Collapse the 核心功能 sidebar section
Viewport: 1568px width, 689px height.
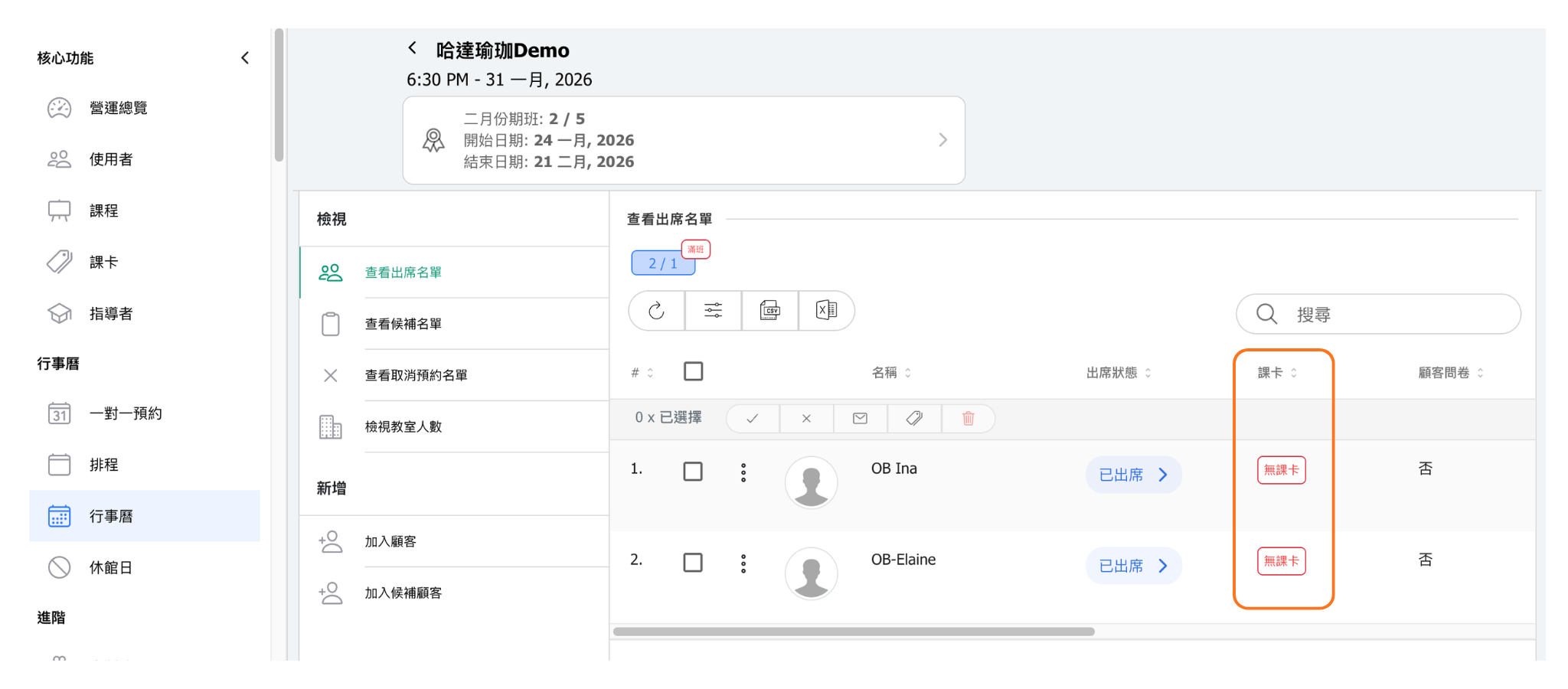click(x=245, y=58)
